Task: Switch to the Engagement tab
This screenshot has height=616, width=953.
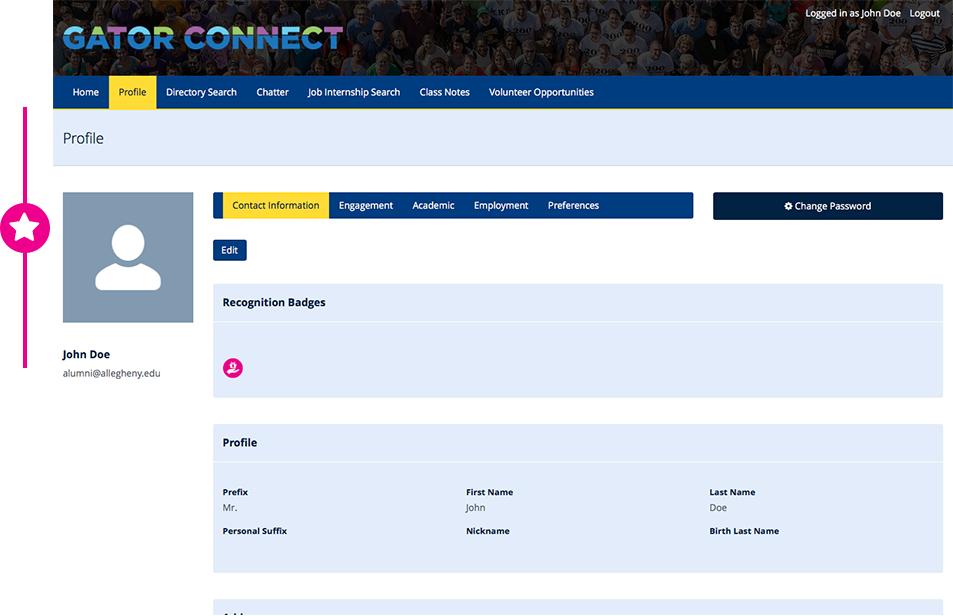Action: point(366,205)
